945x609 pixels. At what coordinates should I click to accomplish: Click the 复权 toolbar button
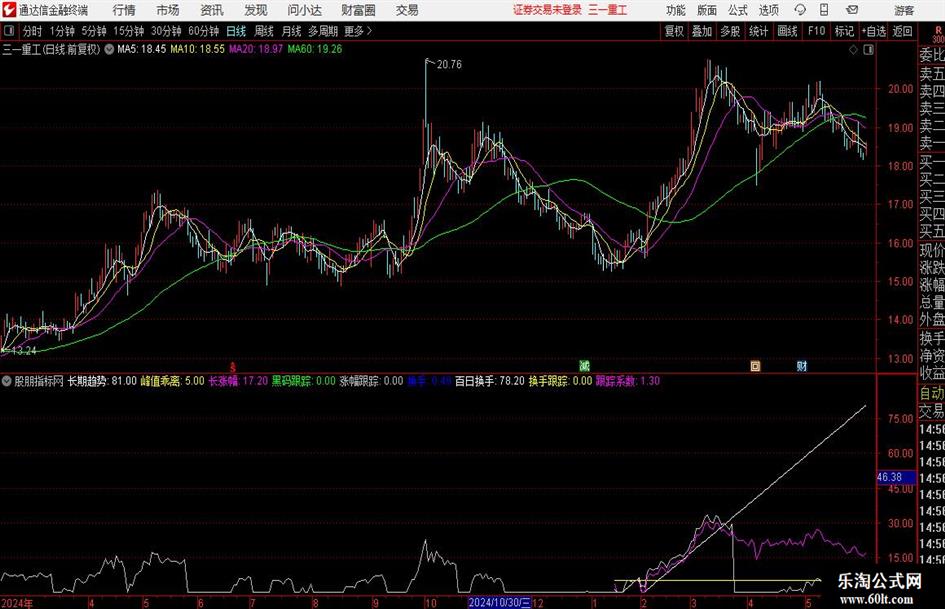[x=674, y=31]
